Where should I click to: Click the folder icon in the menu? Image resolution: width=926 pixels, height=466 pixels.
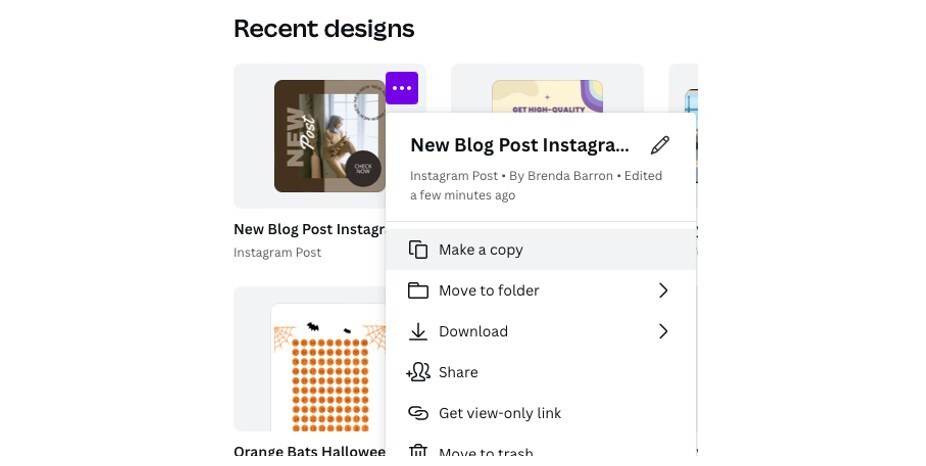[x=418, y=291]
